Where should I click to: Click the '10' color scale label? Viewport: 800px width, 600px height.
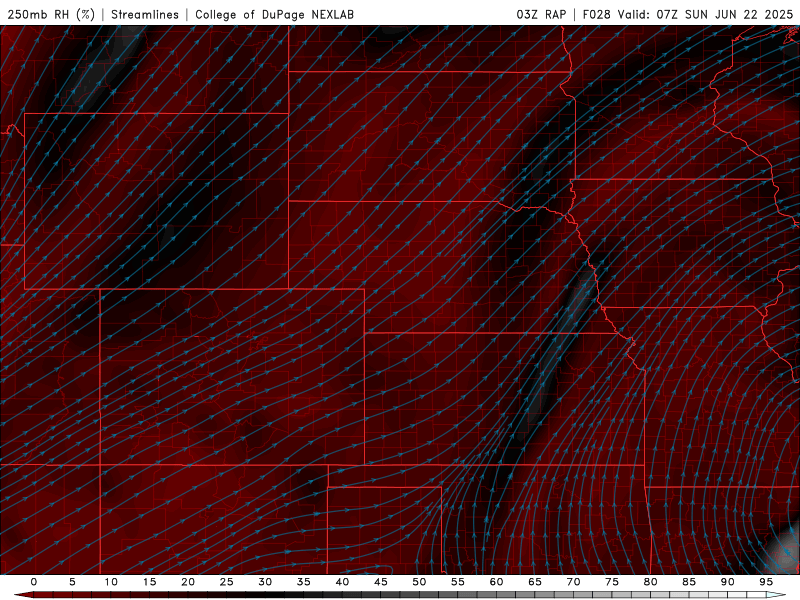(111, 582)
